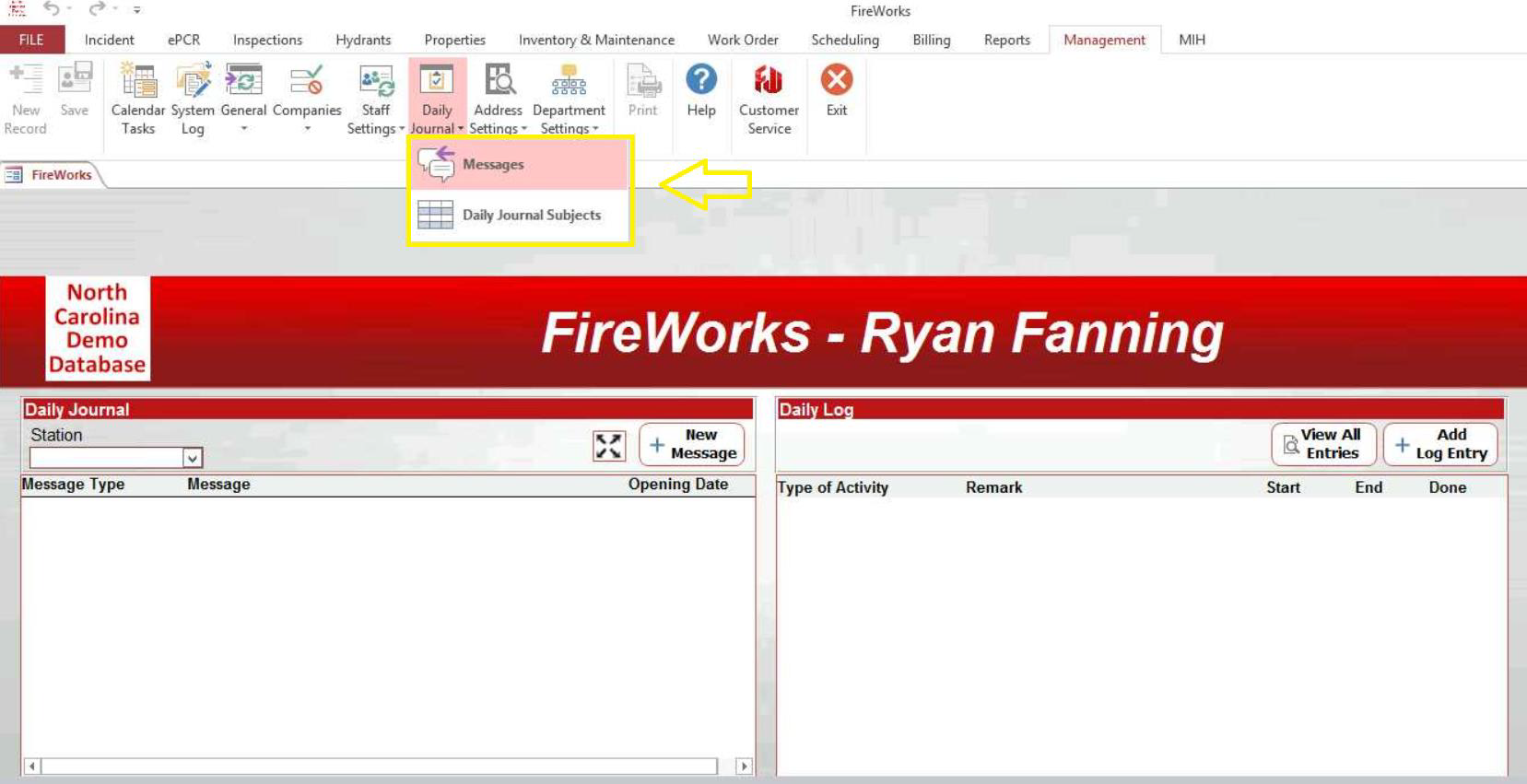Screen dimensions: 1527x784
Task: Click the Station input field
Action: coord(107,458)
